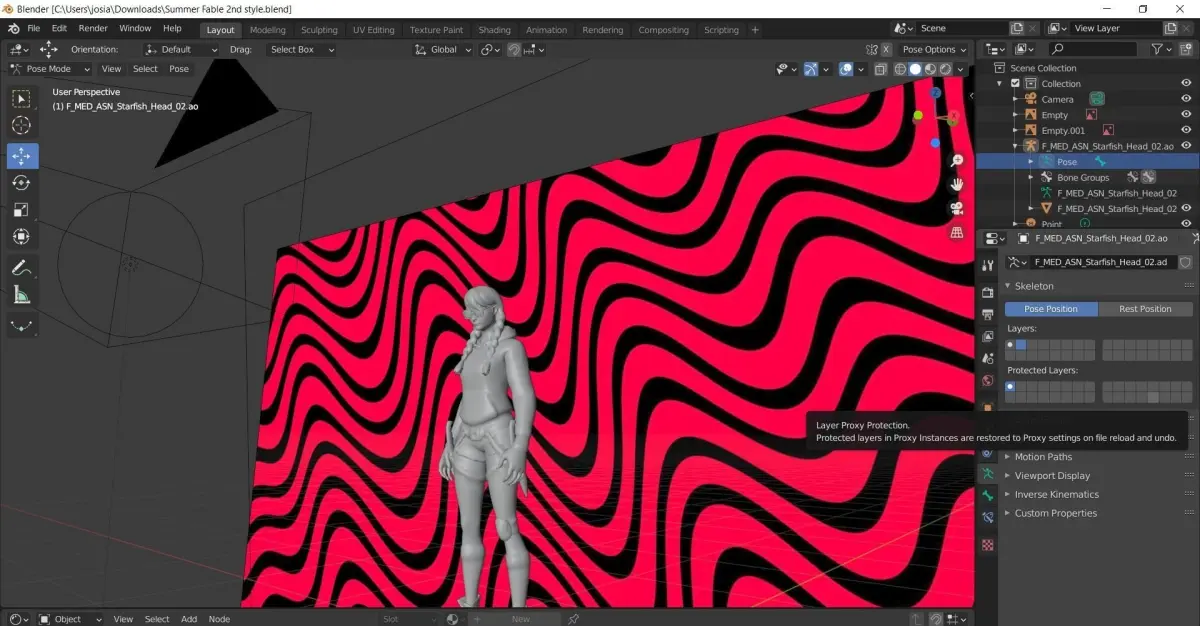Switch to wireframe viewport shading

click(x=900, y=70)
